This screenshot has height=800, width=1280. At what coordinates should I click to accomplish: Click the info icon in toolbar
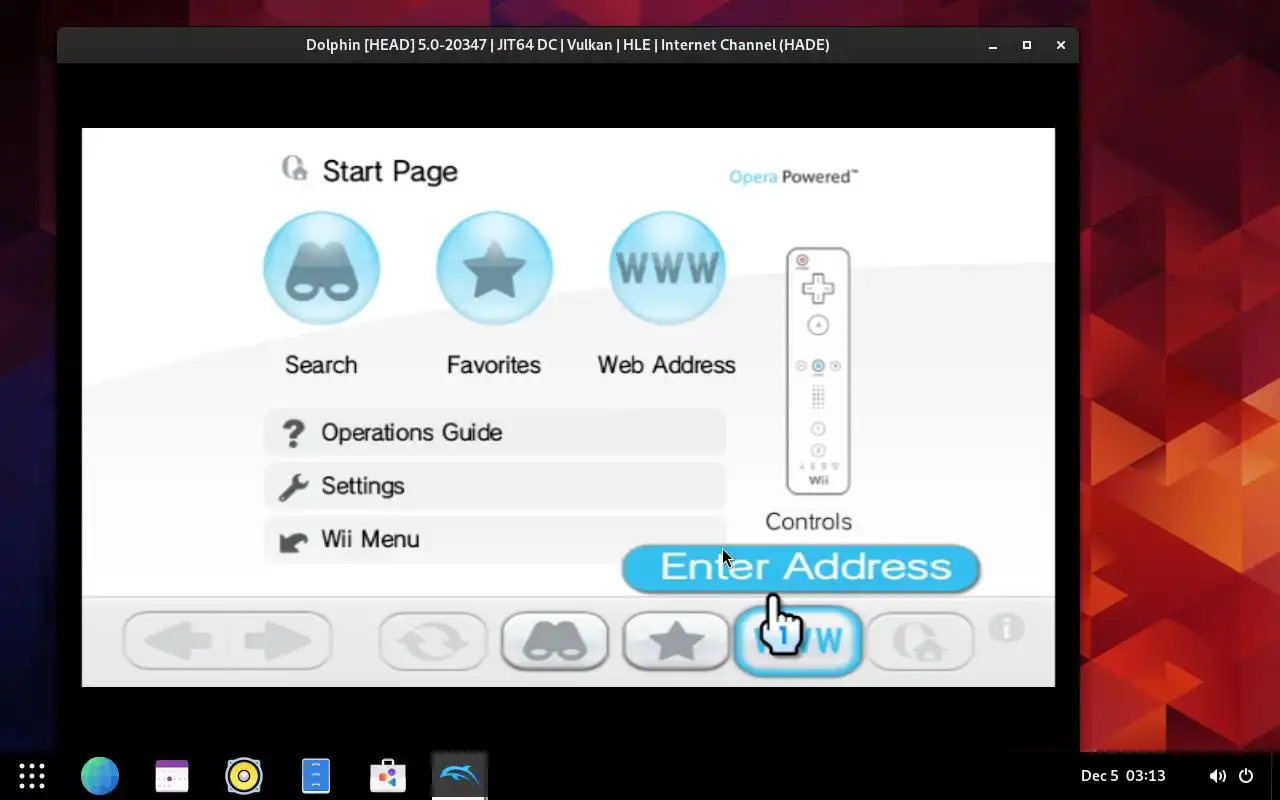point(1007,628)
